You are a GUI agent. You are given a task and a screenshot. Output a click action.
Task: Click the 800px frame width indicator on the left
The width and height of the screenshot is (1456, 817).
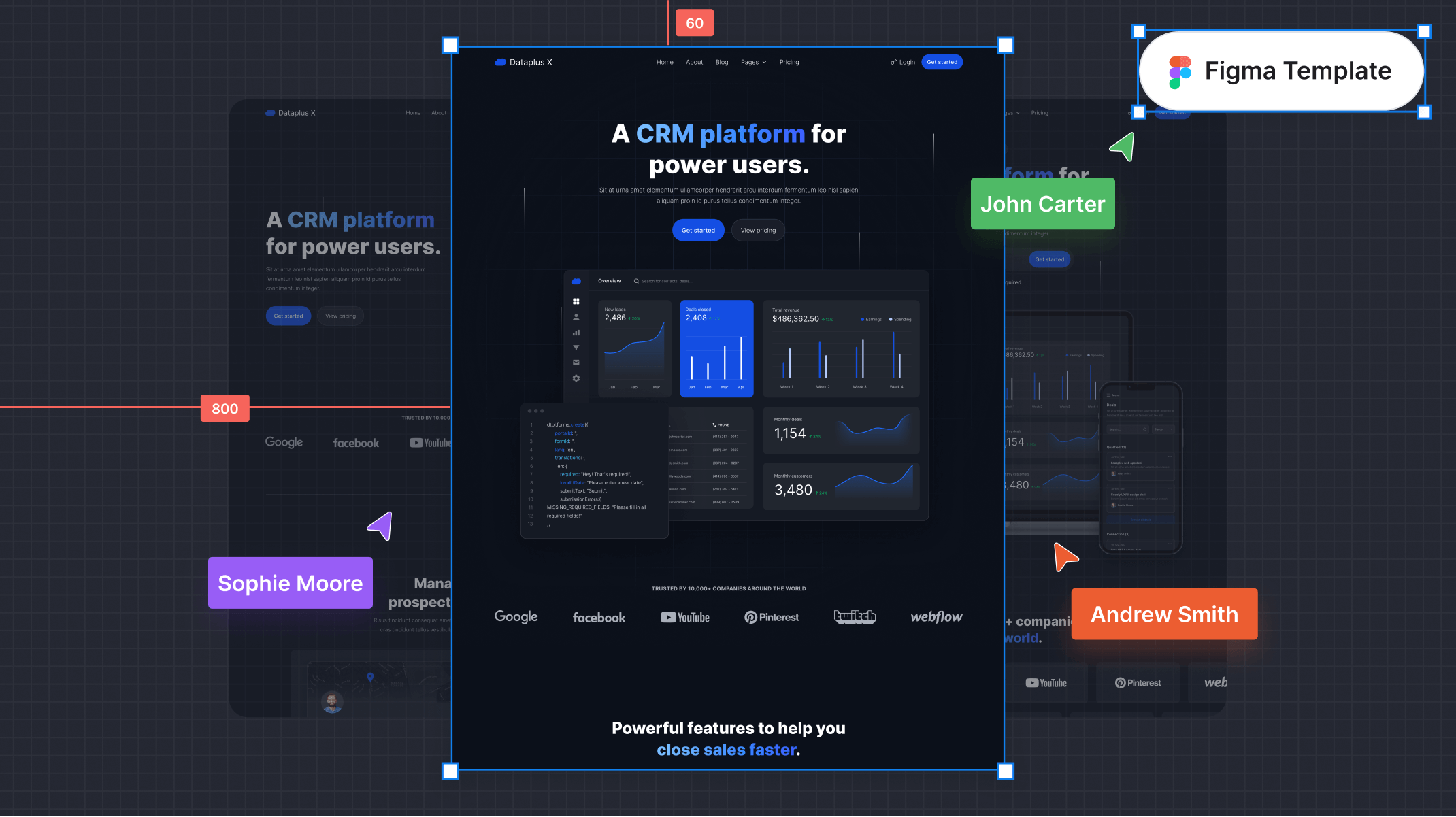point(224,408)
